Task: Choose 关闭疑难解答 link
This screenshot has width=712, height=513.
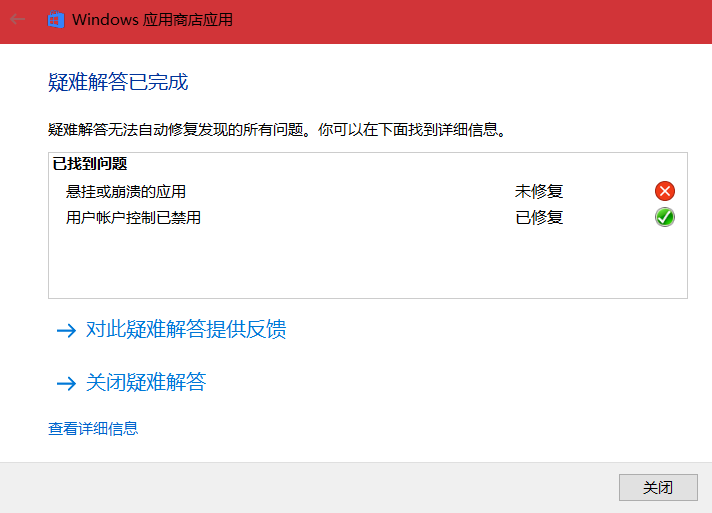Action: (x=146, y=382)
